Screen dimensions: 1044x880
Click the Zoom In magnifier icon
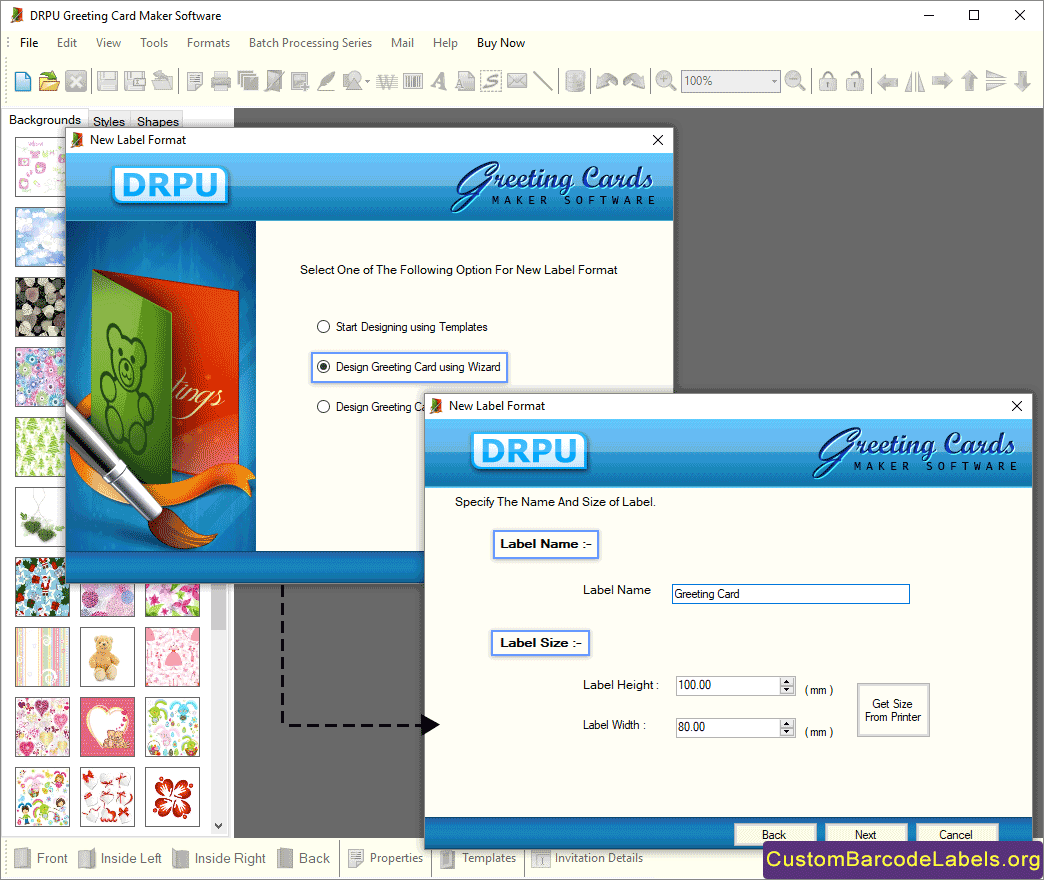click(665, 81)
